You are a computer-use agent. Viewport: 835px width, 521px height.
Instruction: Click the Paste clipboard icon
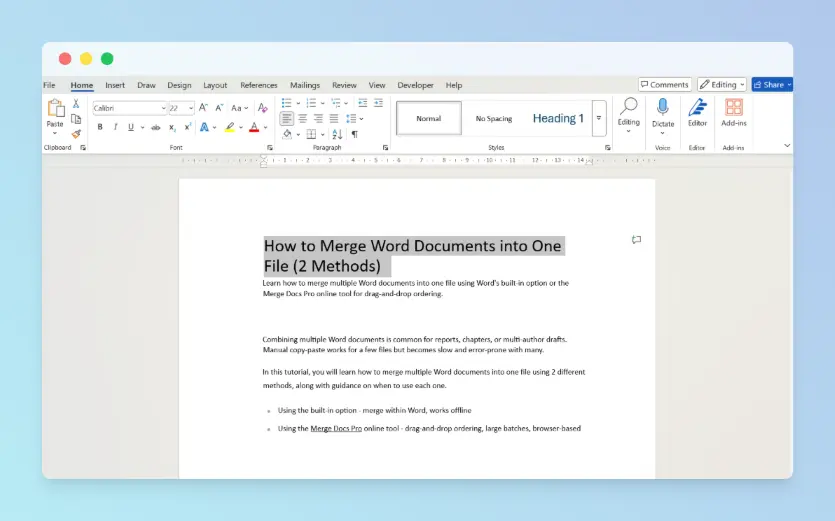pos(55,108)
